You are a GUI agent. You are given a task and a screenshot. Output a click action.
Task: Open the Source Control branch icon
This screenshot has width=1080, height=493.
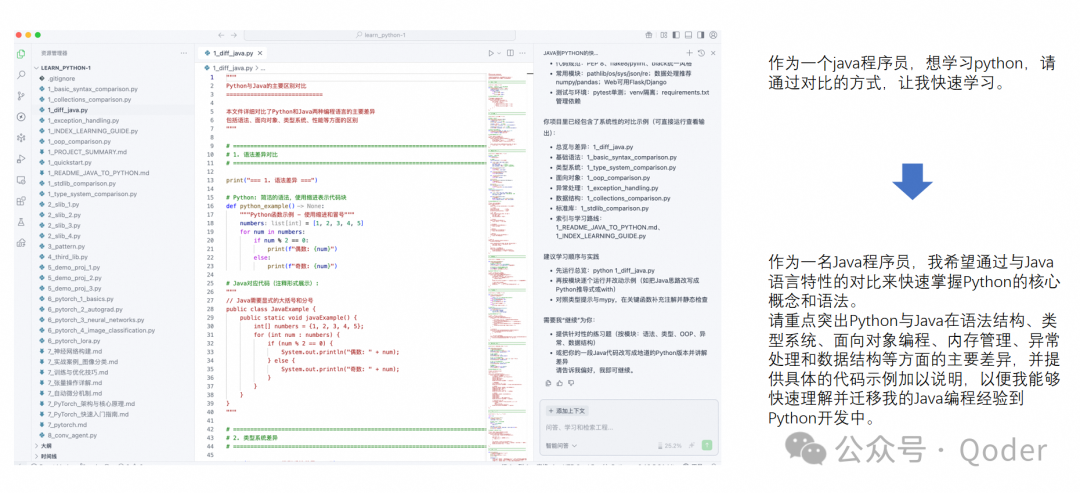[x=21, y=95]
